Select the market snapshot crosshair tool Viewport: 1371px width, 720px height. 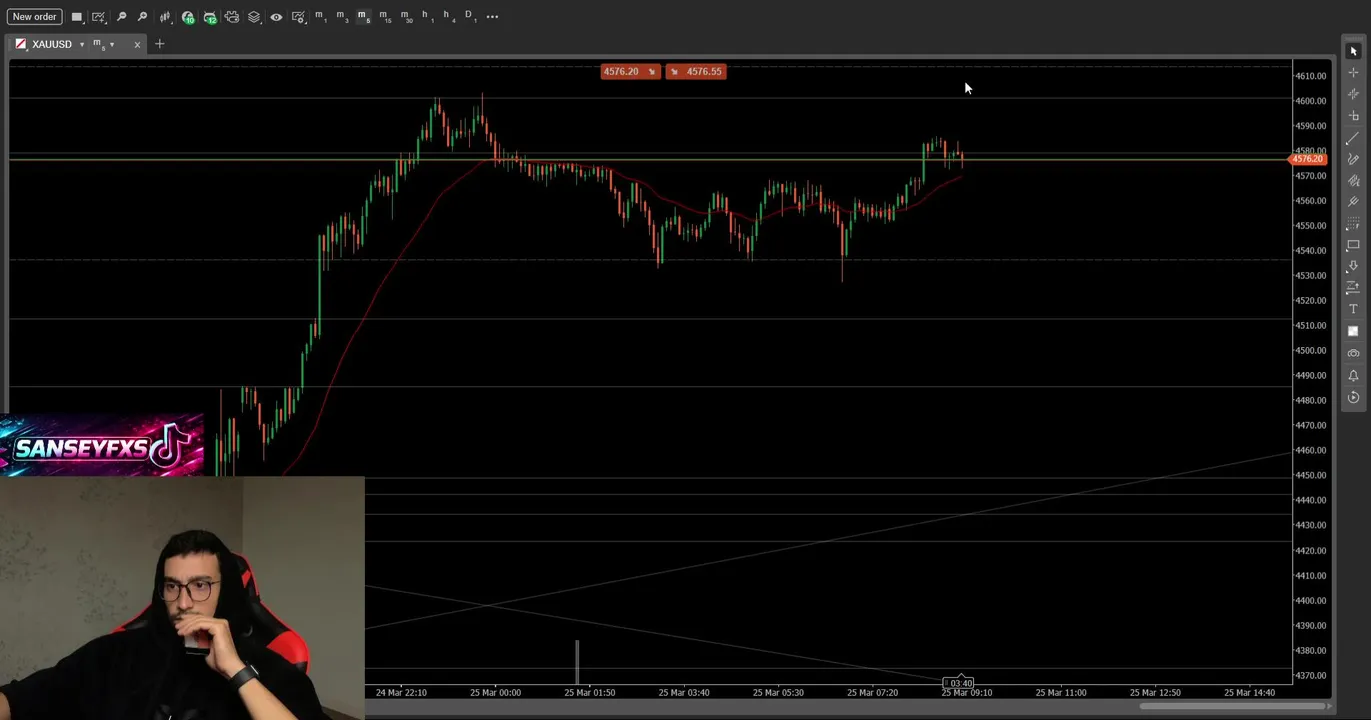[x=1353, y=94]
